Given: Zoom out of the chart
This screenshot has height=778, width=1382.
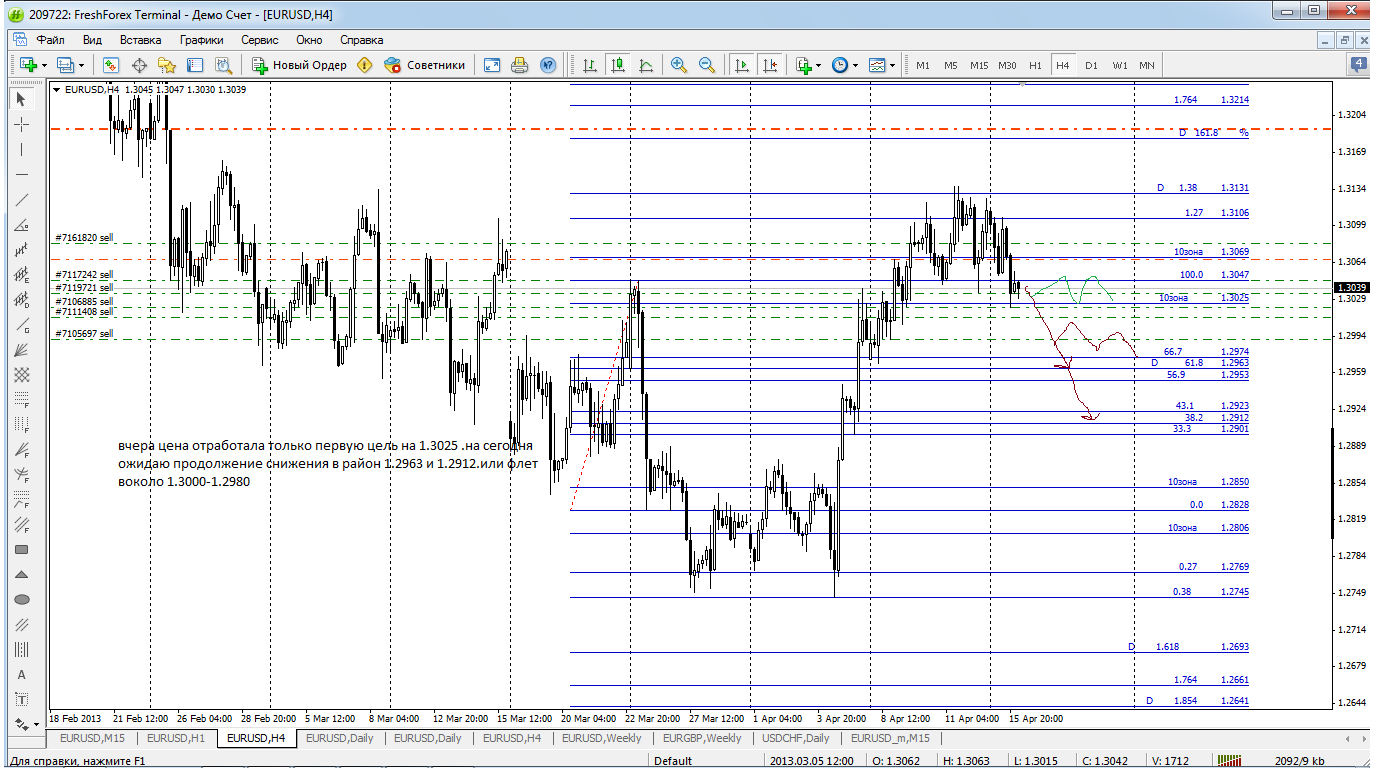Looking at the screenshot, I should point(707,65).
